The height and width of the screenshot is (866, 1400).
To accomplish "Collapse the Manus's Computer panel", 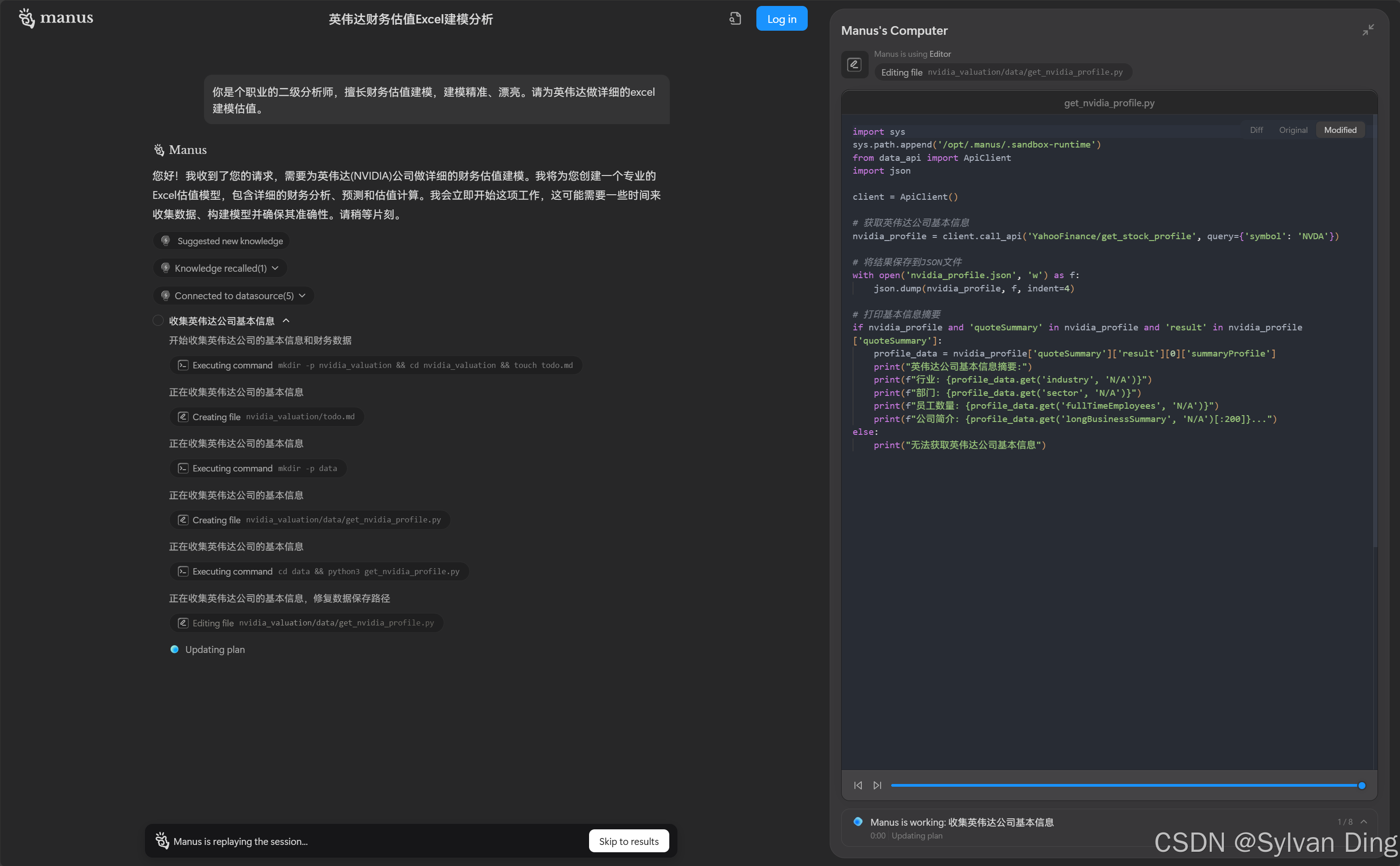I will (1368, 30).
